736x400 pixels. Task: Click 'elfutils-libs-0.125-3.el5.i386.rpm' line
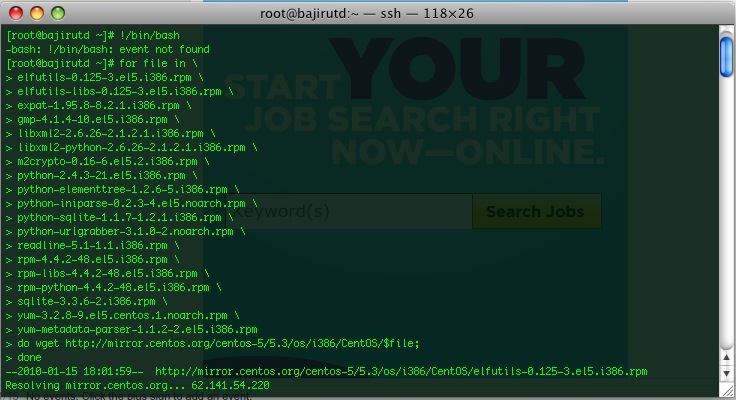pyautogui.click(x=119, y=92)
